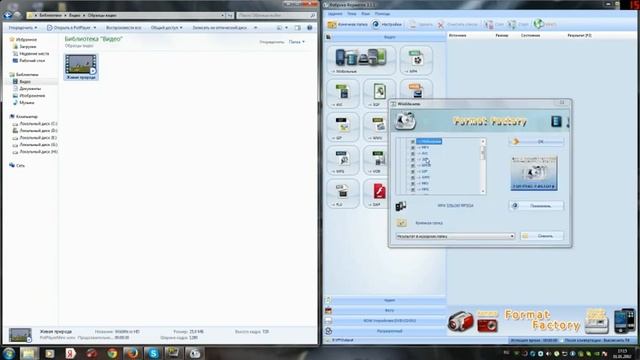Select the highlighted top item in format list
The height and width of the screenshot is (360, 640).
(x=429, y=141)
